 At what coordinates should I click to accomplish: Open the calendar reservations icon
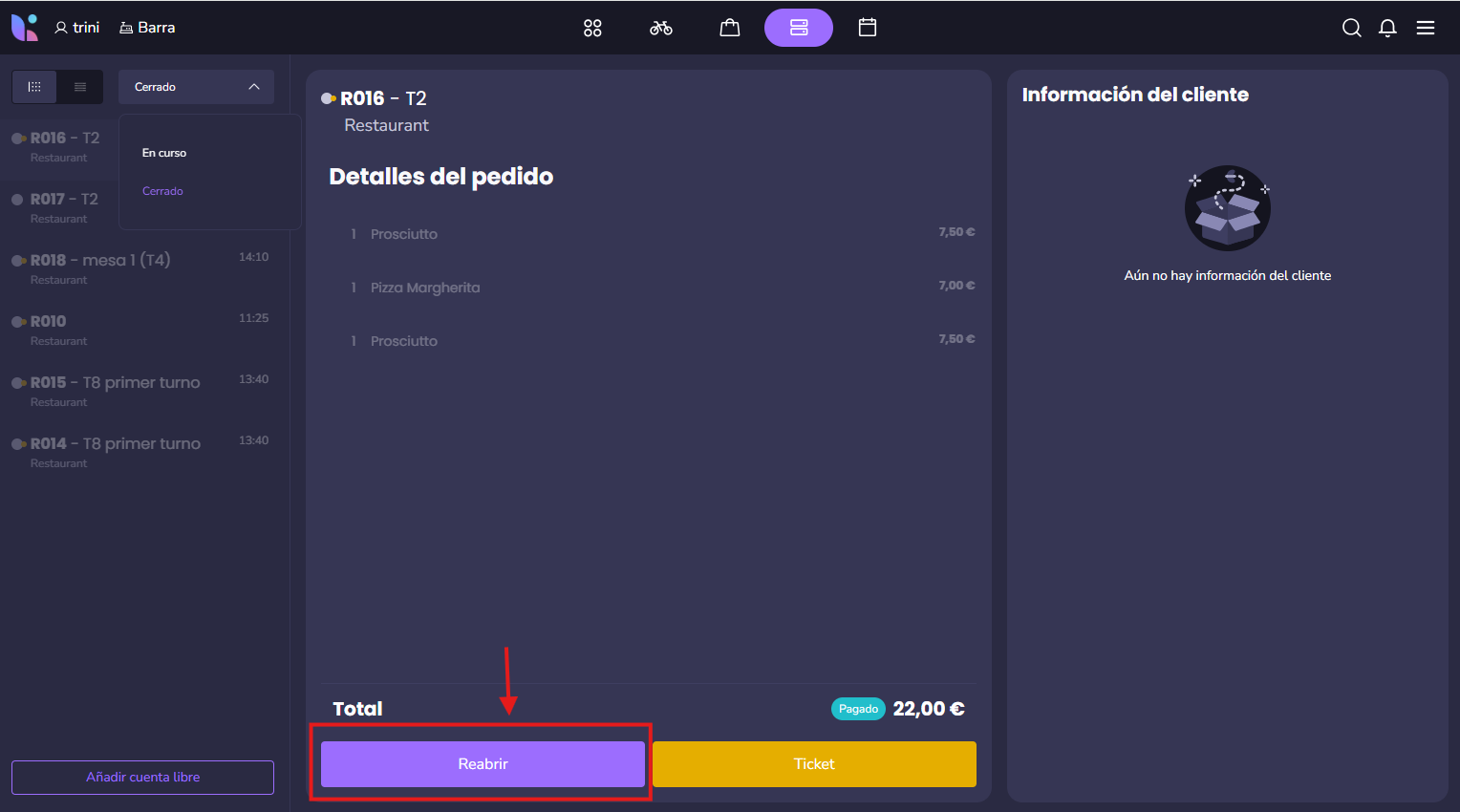pos(868,28)
